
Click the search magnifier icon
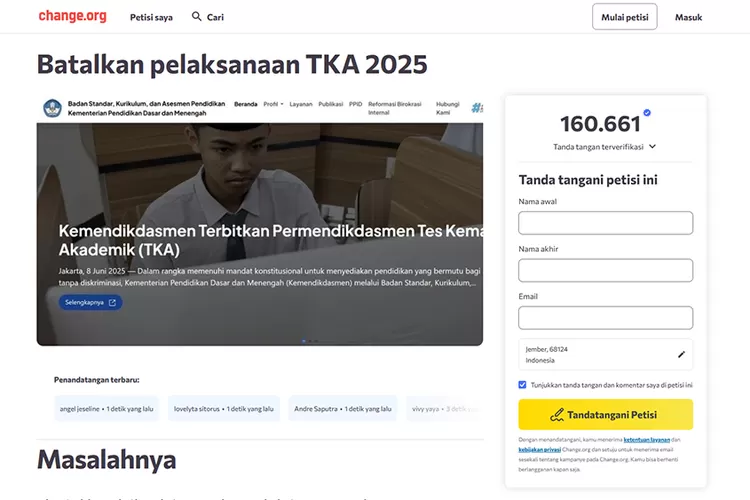(196, 16)
